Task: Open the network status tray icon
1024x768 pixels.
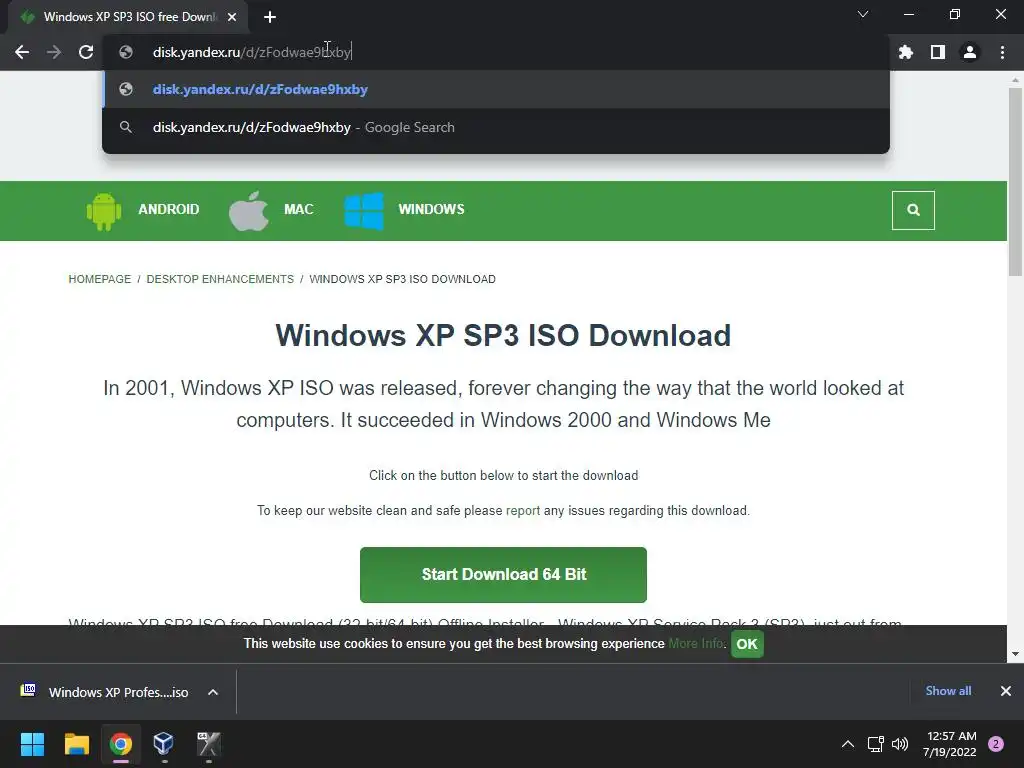Action: click(x=875, y=744)
